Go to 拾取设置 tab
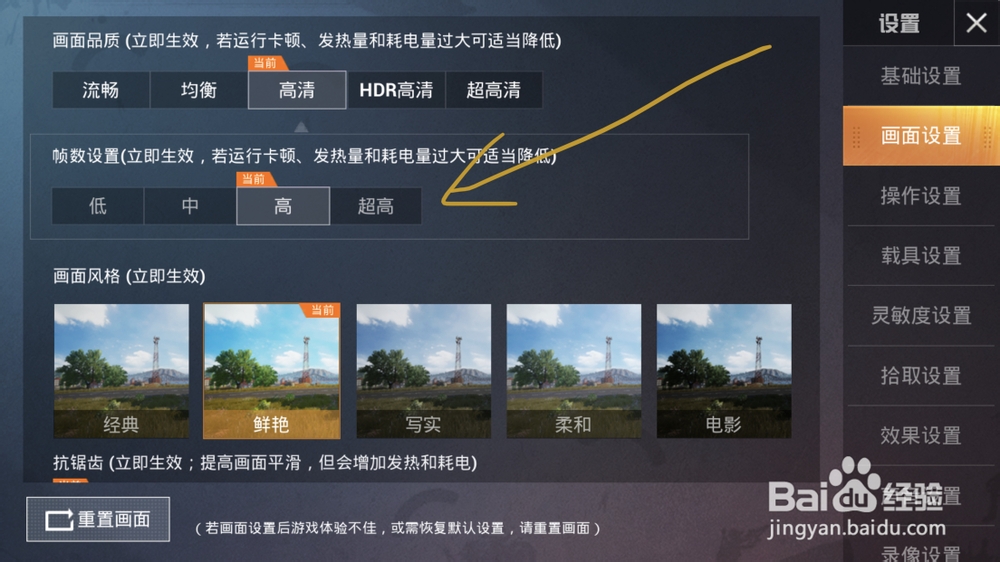This screenshot has height=562, width=1000. click(x=921, y=376)
